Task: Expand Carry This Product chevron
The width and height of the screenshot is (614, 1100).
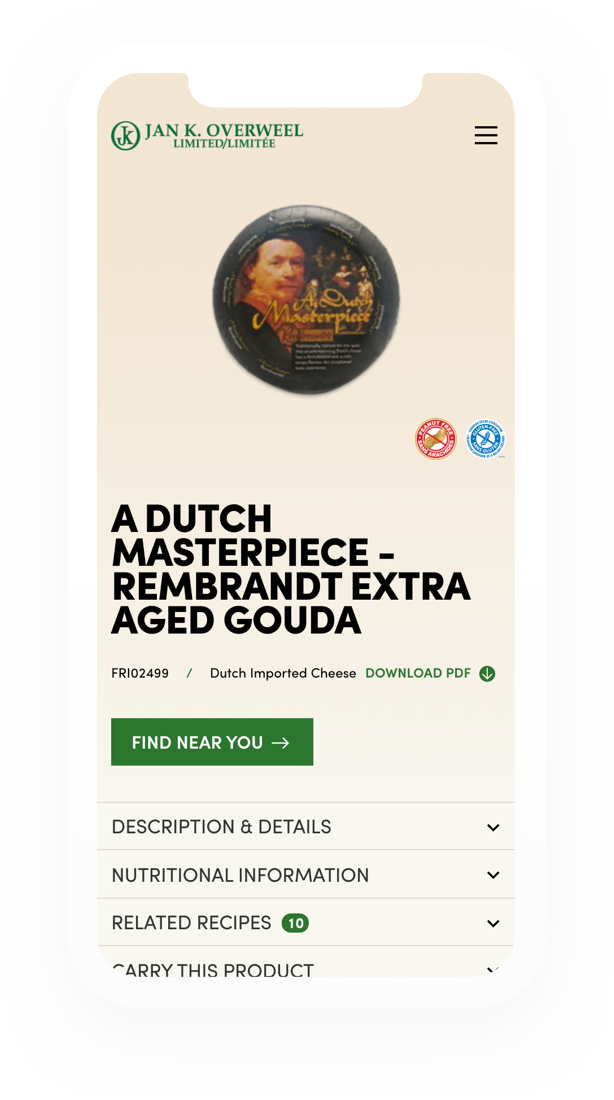Action: [493, 970]
